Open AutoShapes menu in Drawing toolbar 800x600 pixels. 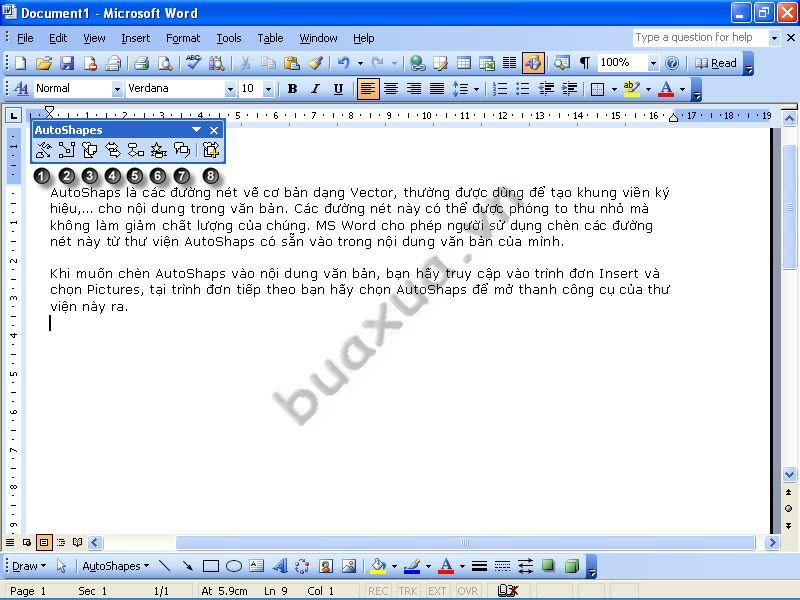(x=116, y=566)
